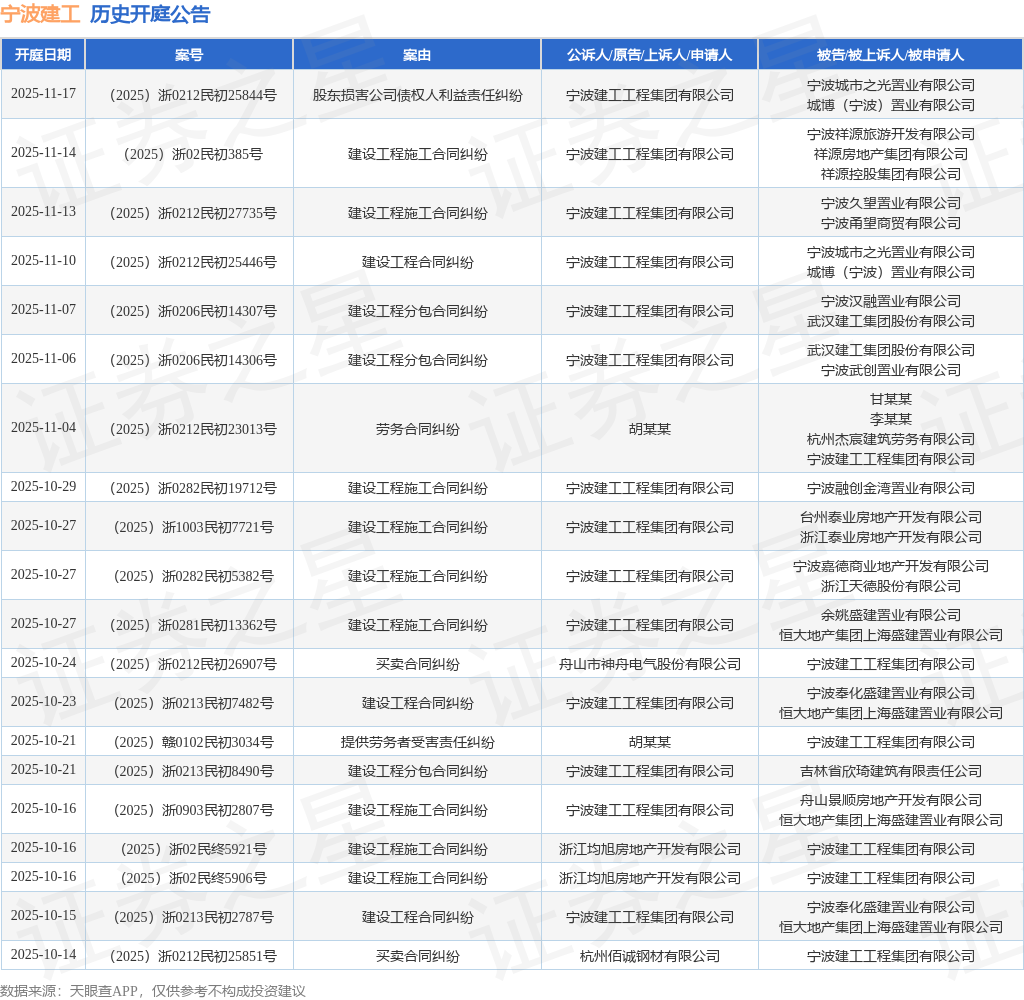Click 提供劳务者受害责任纠纷 cause cell

[x=417, y=742]
